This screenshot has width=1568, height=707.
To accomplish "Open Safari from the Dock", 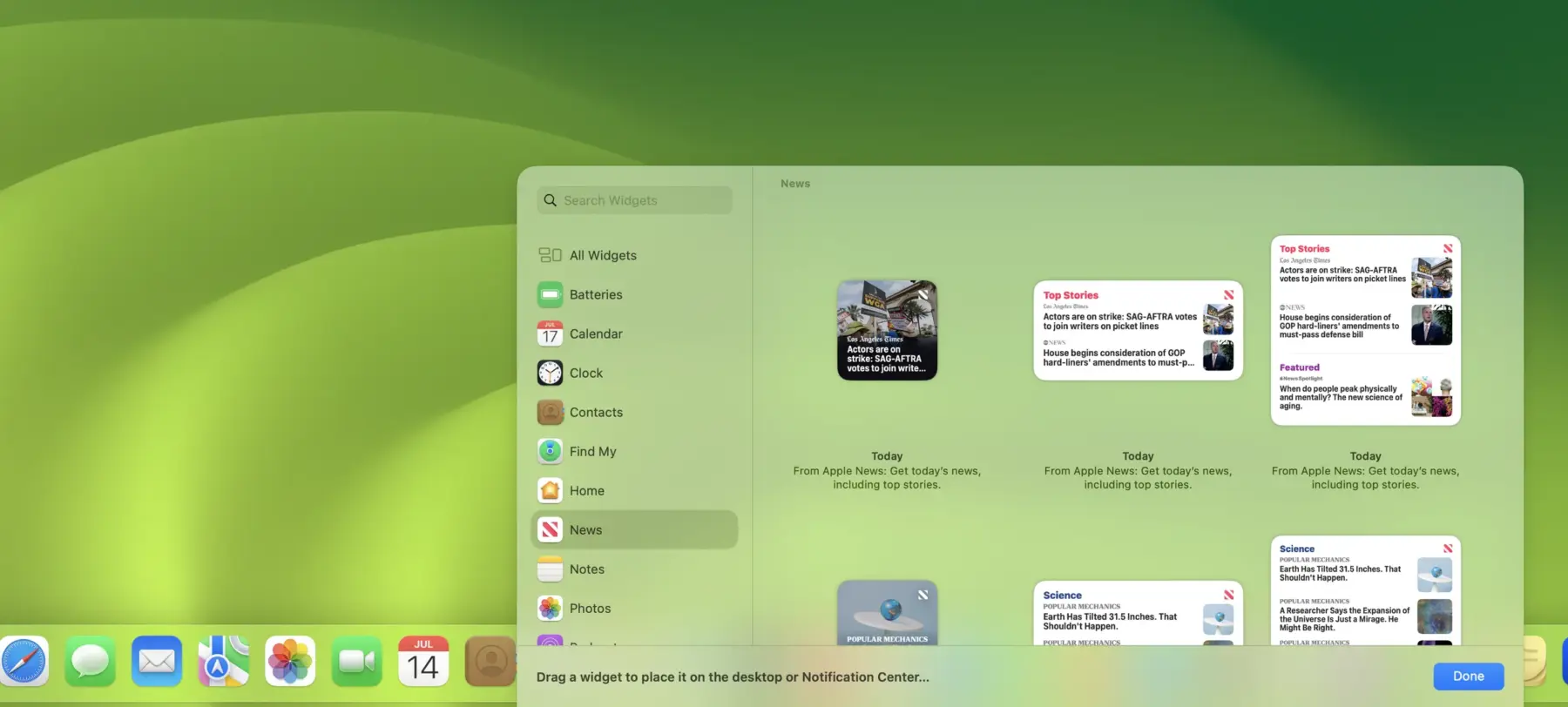I will pos(24,662).
